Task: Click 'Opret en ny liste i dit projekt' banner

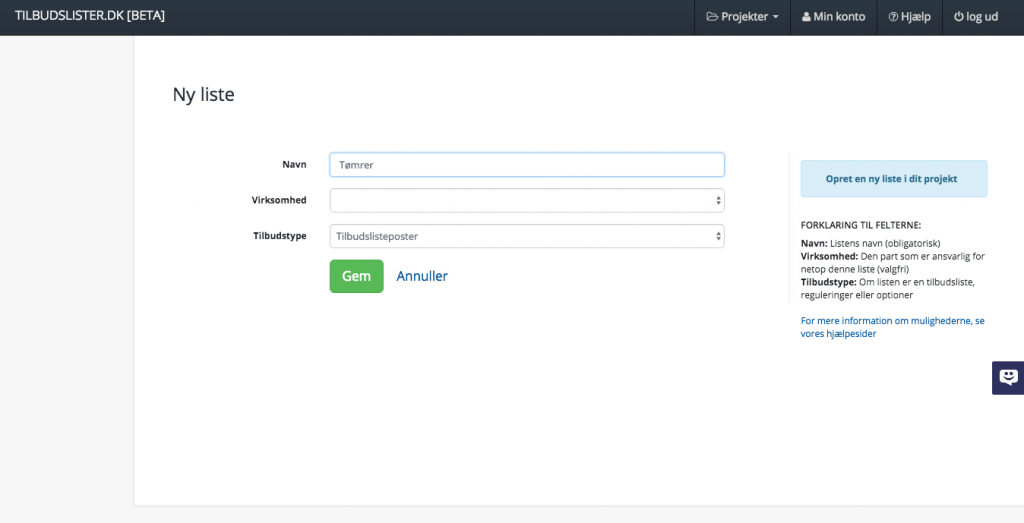Action: (893, 179)
